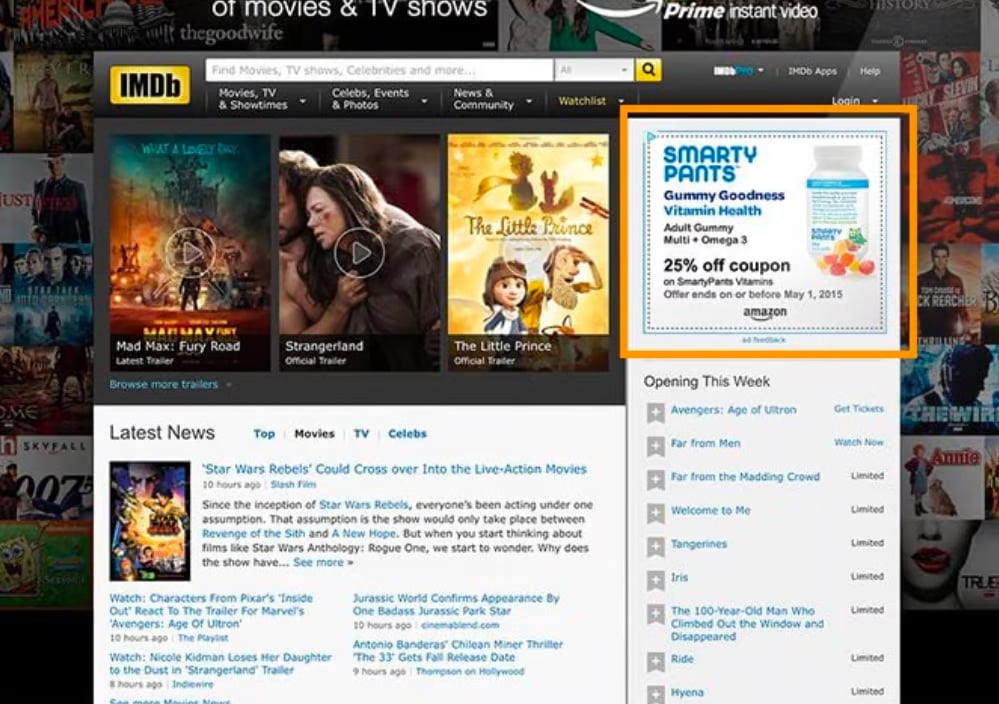The image size is (999, 704).
Task: Open Jurassic World Confirms Appearance headline
Action: pyautogui.click(x=456, y=605)
